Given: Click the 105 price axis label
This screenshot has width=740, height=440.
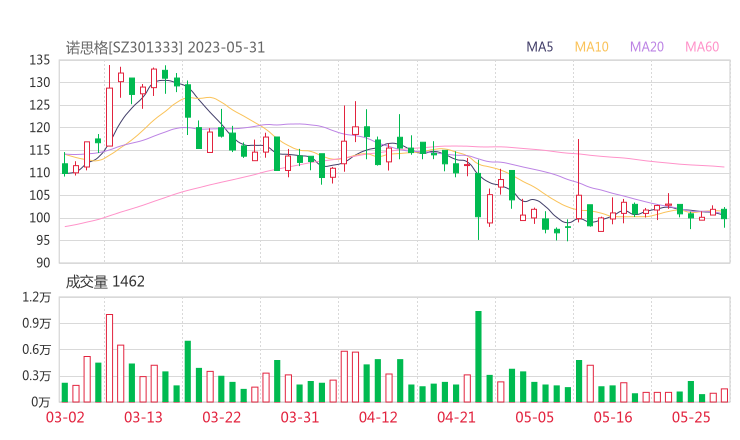Looking at the screenshot, I should tap(40, 195).
